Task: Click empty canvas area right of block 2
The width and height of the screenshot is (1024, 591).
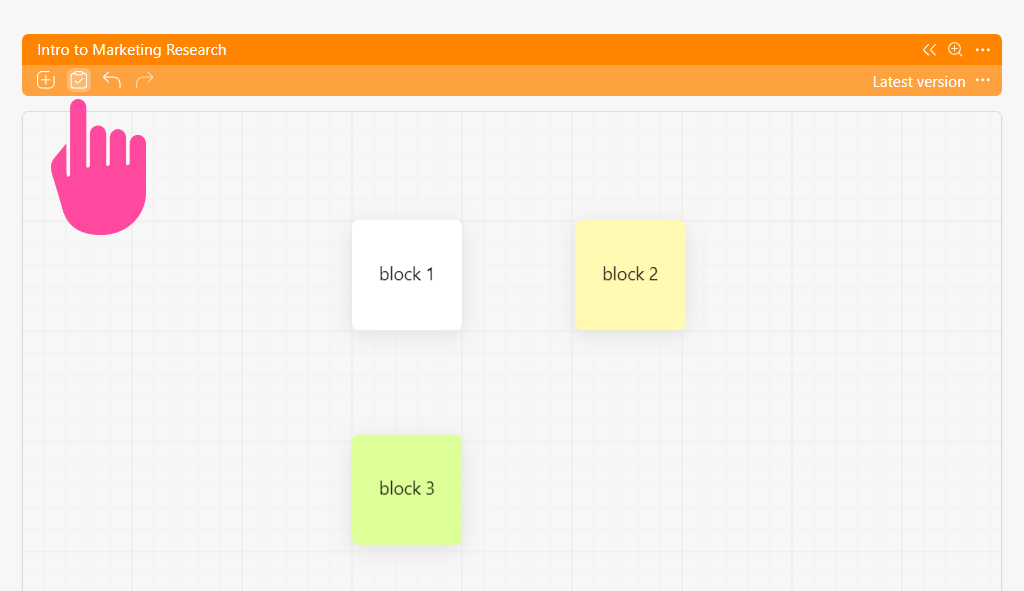Action: (842, 275)
